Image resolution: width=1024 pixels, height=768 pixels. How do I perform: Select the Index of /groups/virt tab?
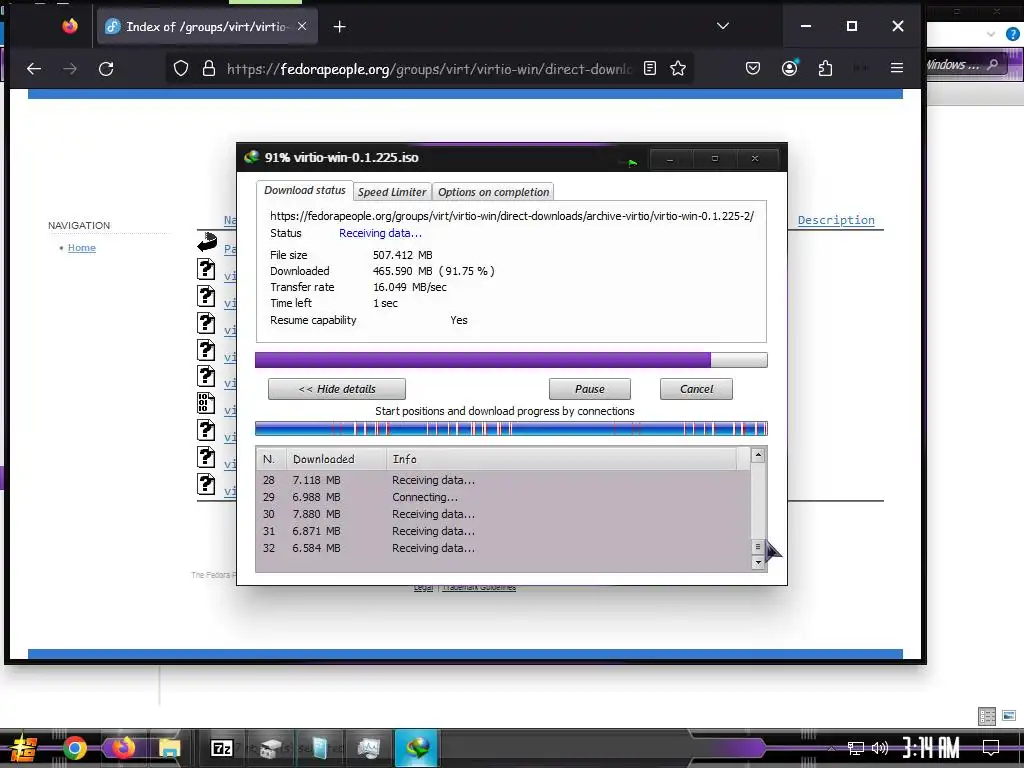(x=207, y=27)
